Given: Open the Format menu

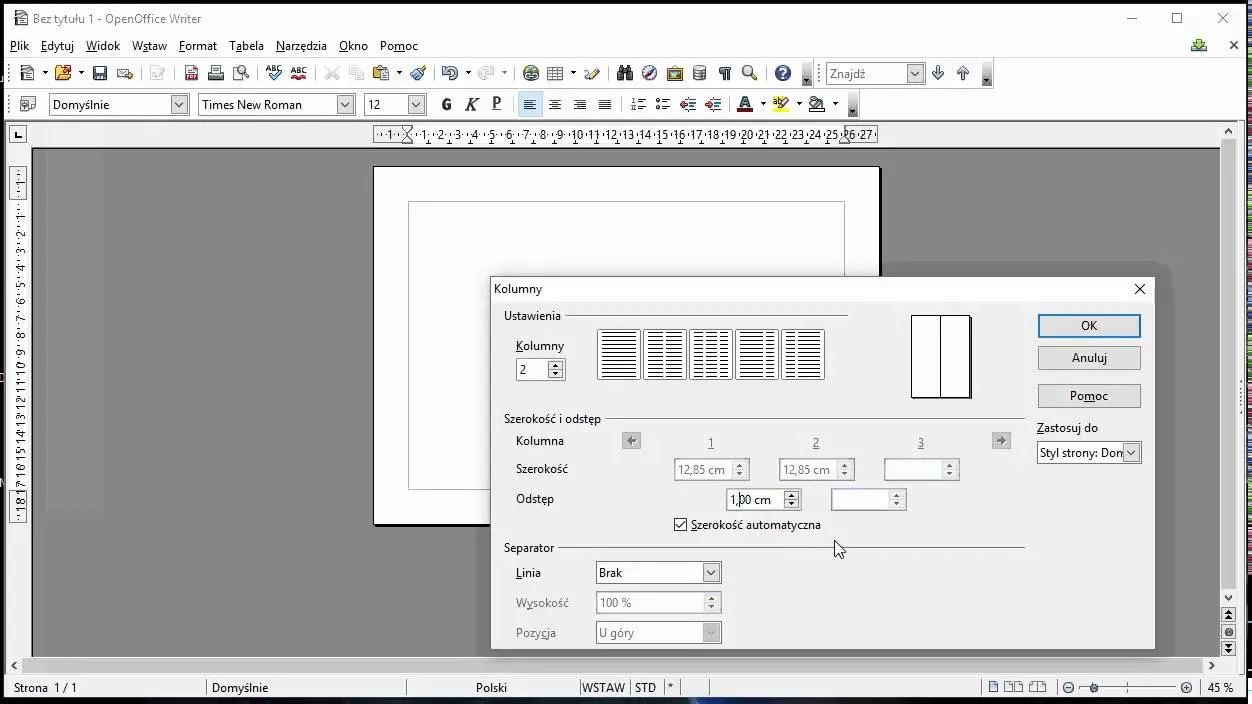Looking at the screenshot, I should point(198,46).
